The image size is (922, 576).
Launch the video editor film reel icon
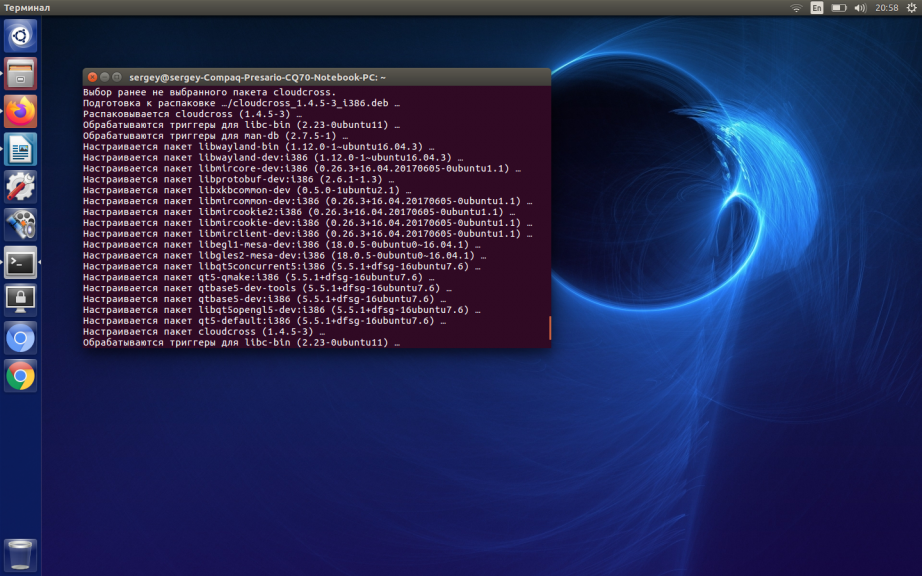click(x=20, y=224)
